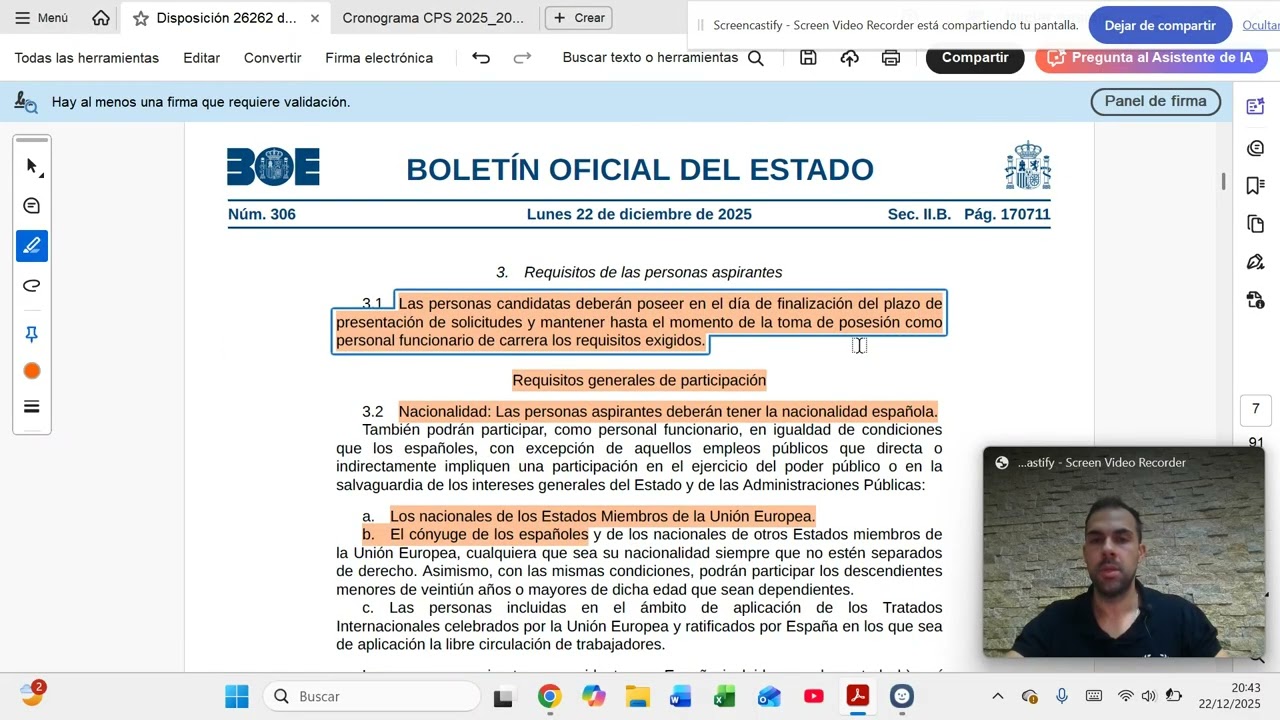Open File Explorer from taskbar
The width and height of the screenshot is (1280, 720).
(638, 696)
